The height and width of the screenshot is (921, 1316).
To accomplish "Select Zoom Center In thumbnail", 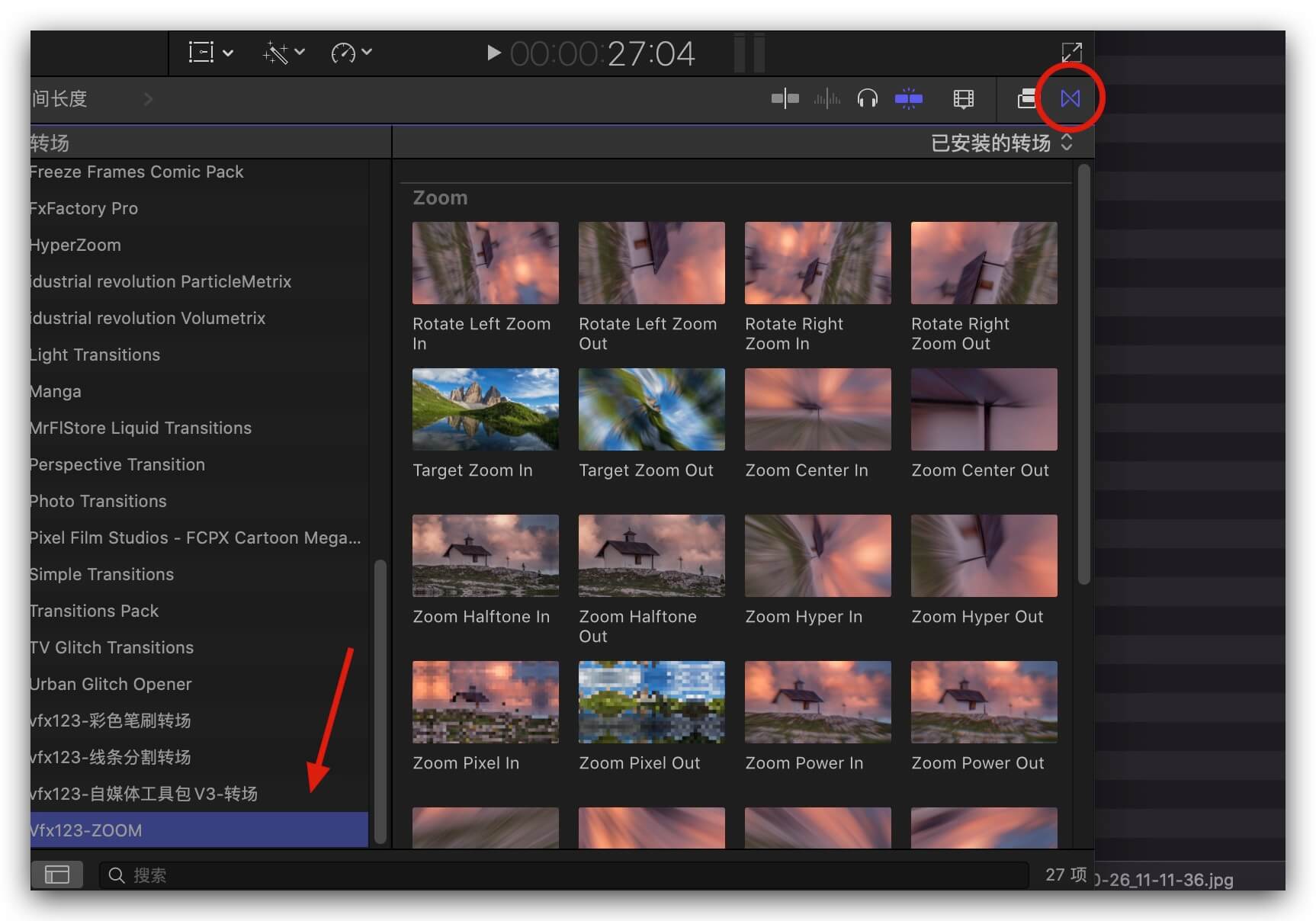I will [818, 409].
